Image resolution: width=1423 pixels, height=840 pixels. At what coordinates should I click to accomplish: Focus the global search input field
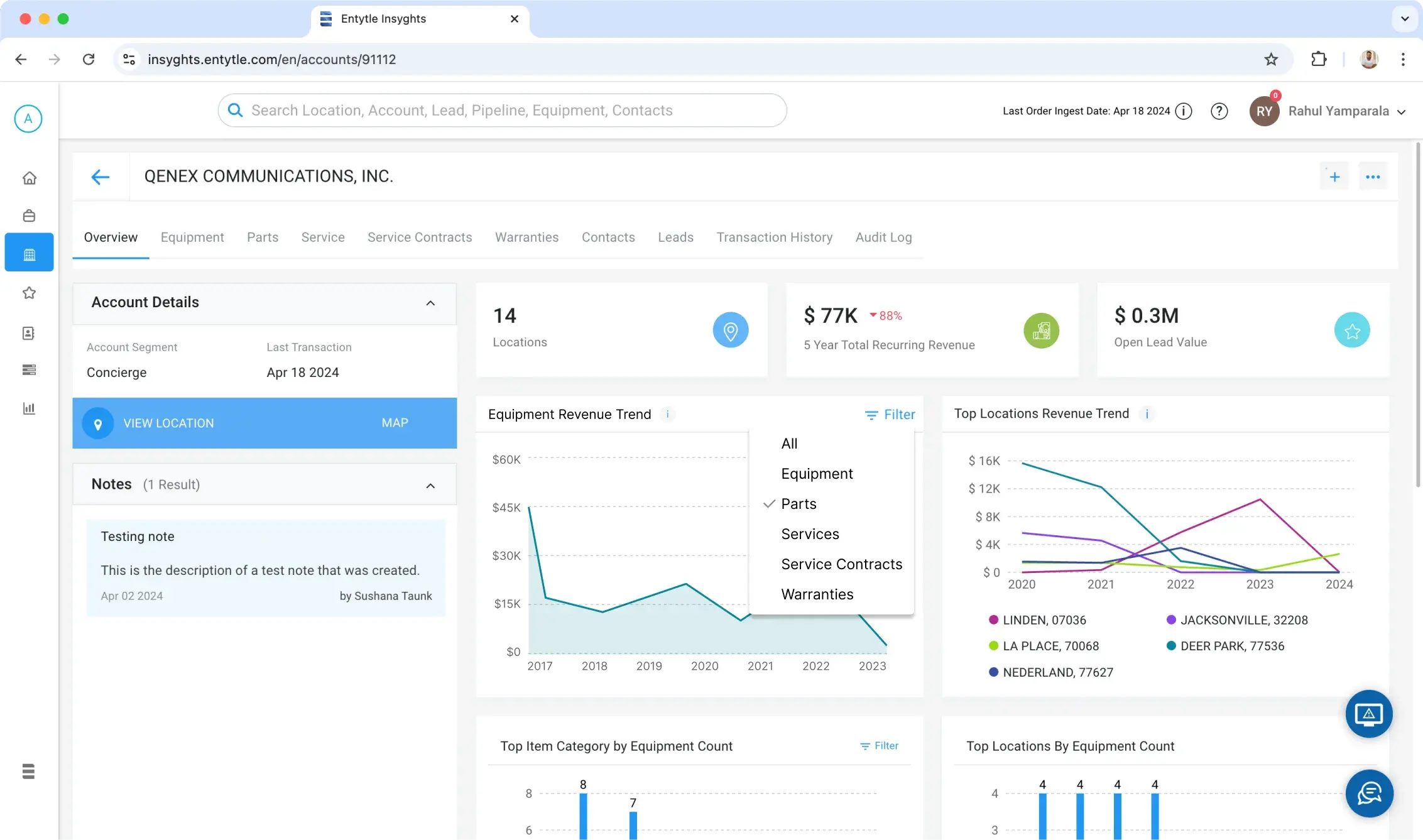(x=502, y=111)
